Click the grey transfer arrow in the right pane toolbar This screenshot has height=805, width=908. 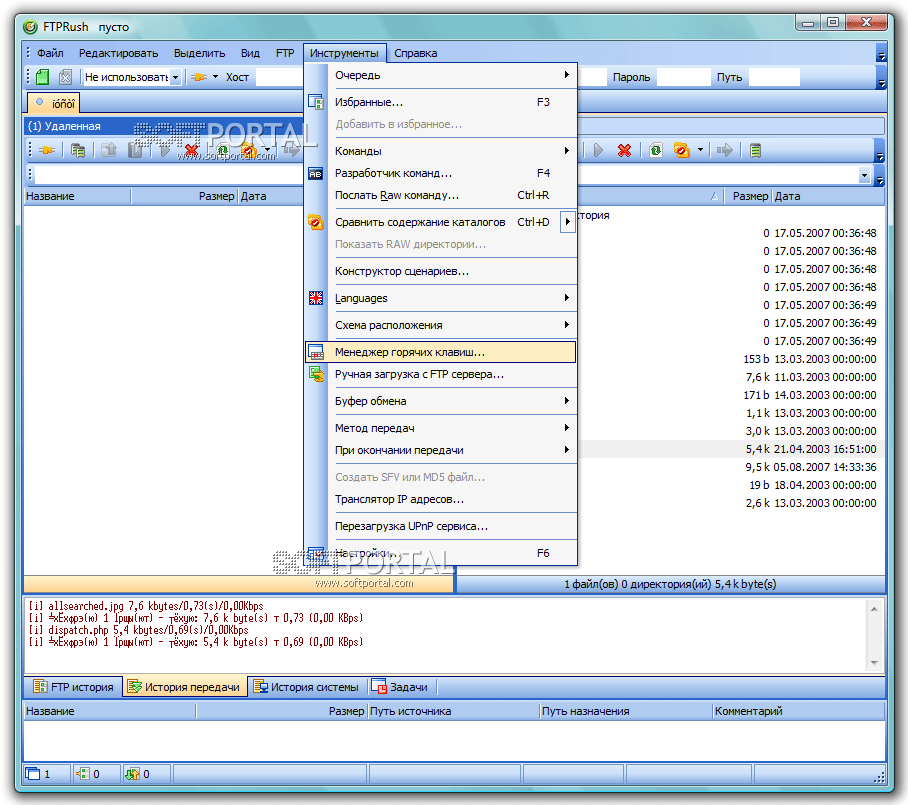tap(724, 151)
